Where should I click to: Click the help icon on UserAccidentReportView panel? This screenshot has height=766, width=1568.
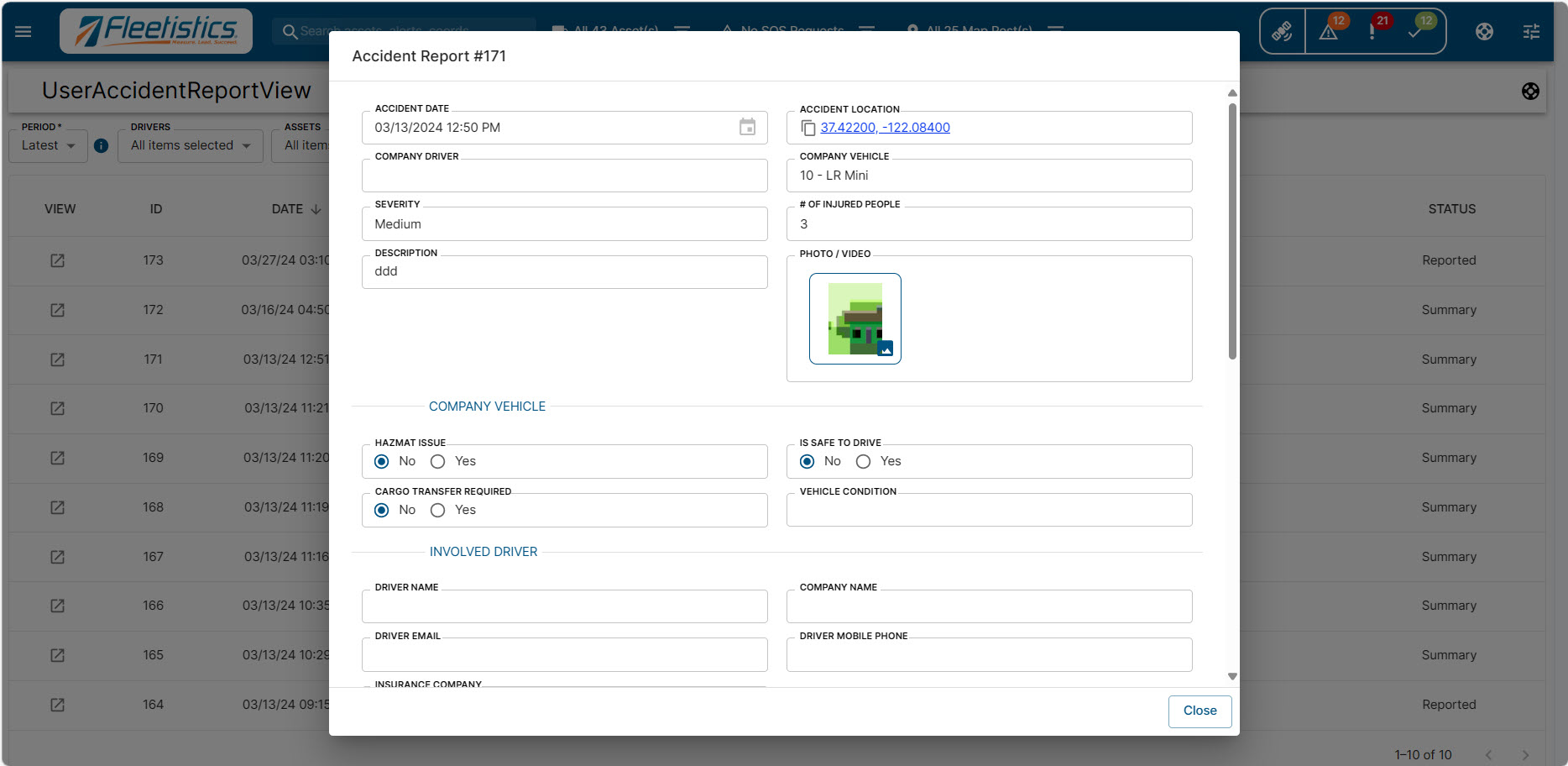pos(1530,91)
